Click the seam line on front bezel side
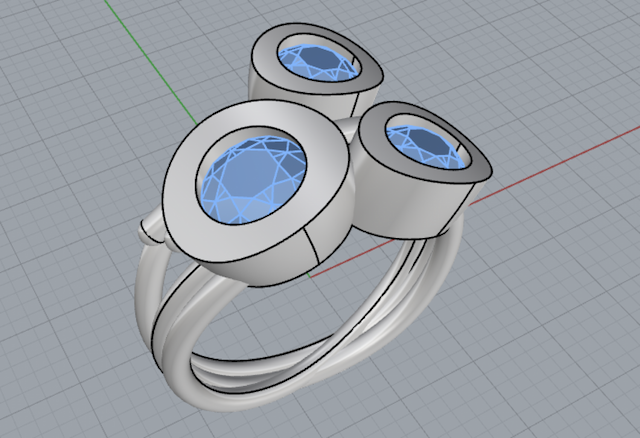Viewport: 640px width, 438px height. click(x=312, y=247)
